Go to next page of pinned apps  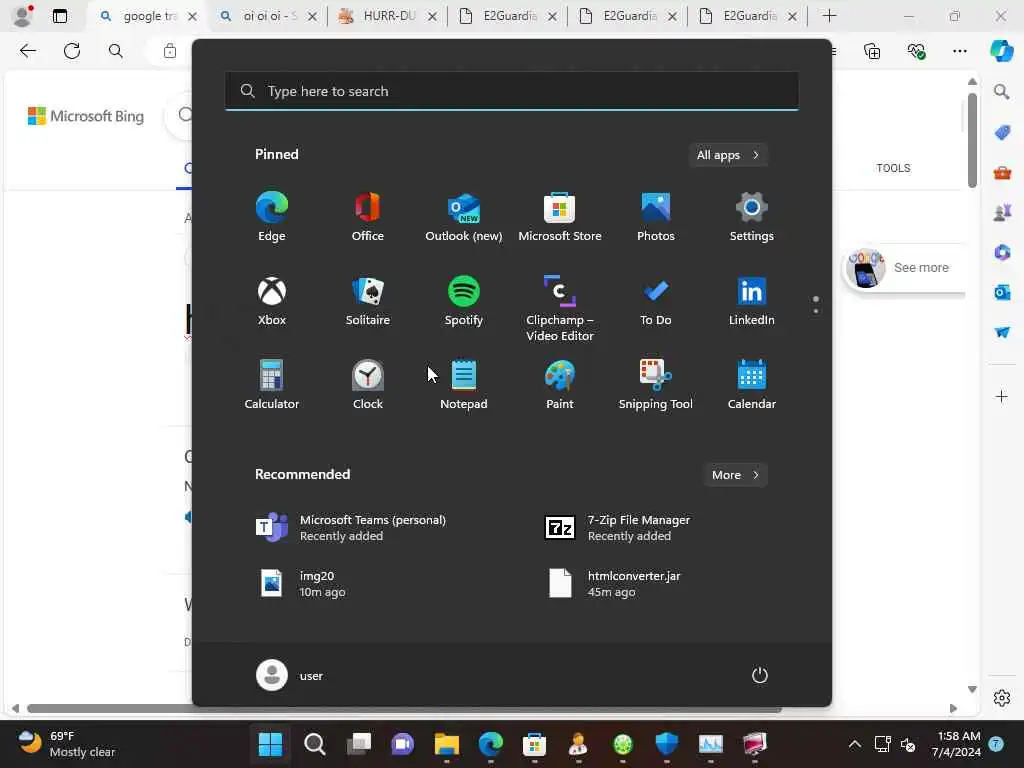pos(816,311)
